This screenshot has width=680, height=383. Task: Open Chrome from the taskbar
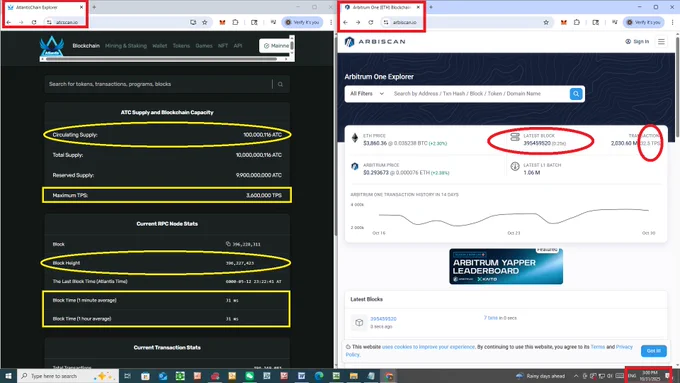389,376
